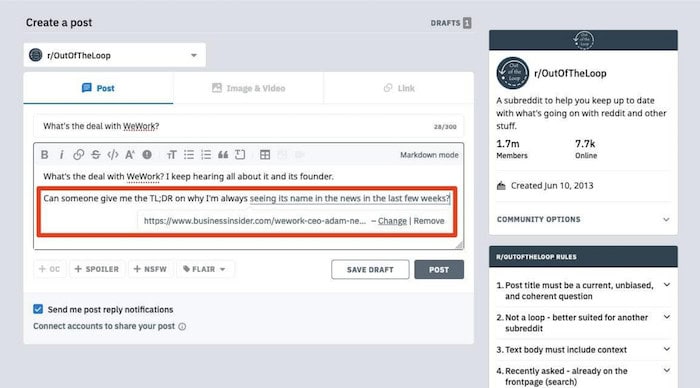700x388 pixels.
Task: Mark the post as NSFW
Action: coord(150,269)
